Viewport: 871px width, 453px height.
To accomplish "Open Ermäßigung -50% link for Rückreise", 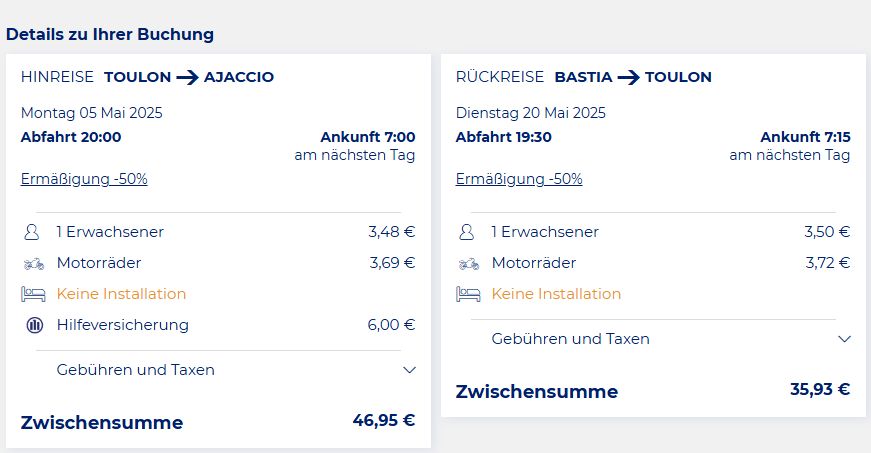I will 519,179.
